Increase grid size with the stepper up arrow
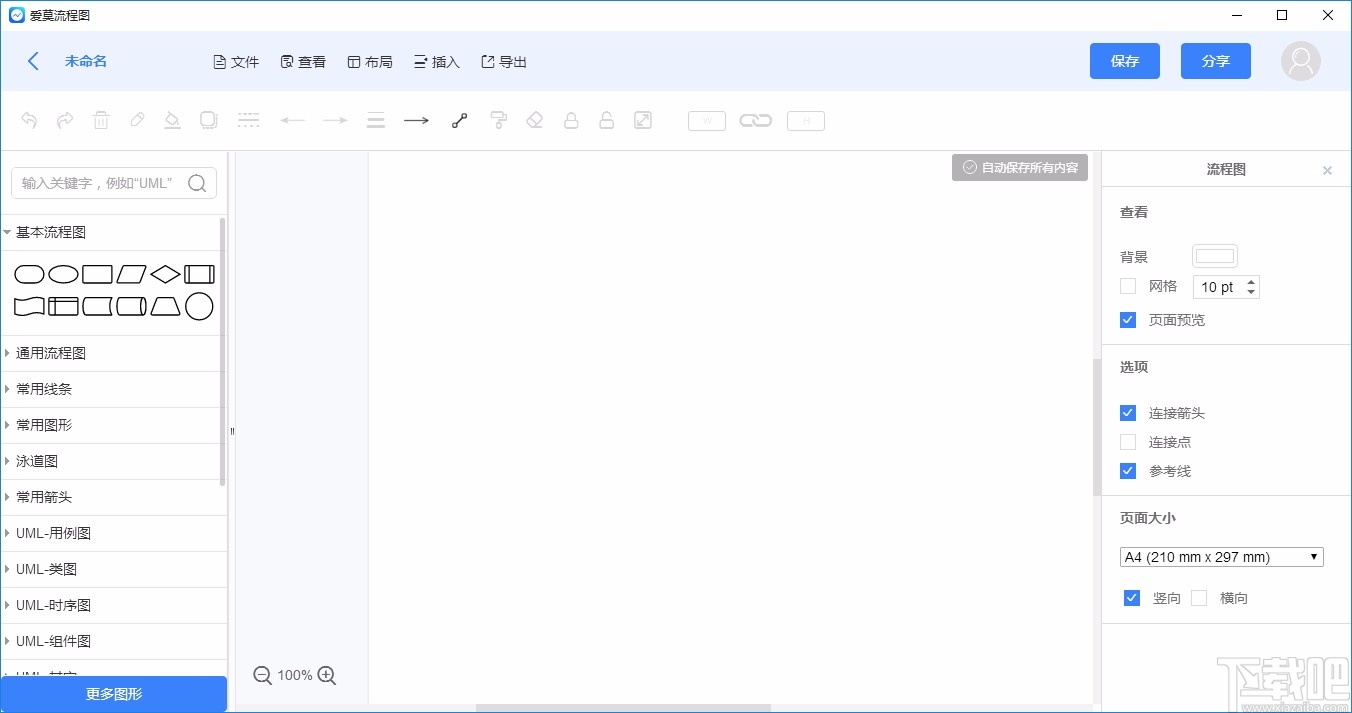Image resolution: width=1352 pixels, height=713 pixels. click(x=1251, y=281)
